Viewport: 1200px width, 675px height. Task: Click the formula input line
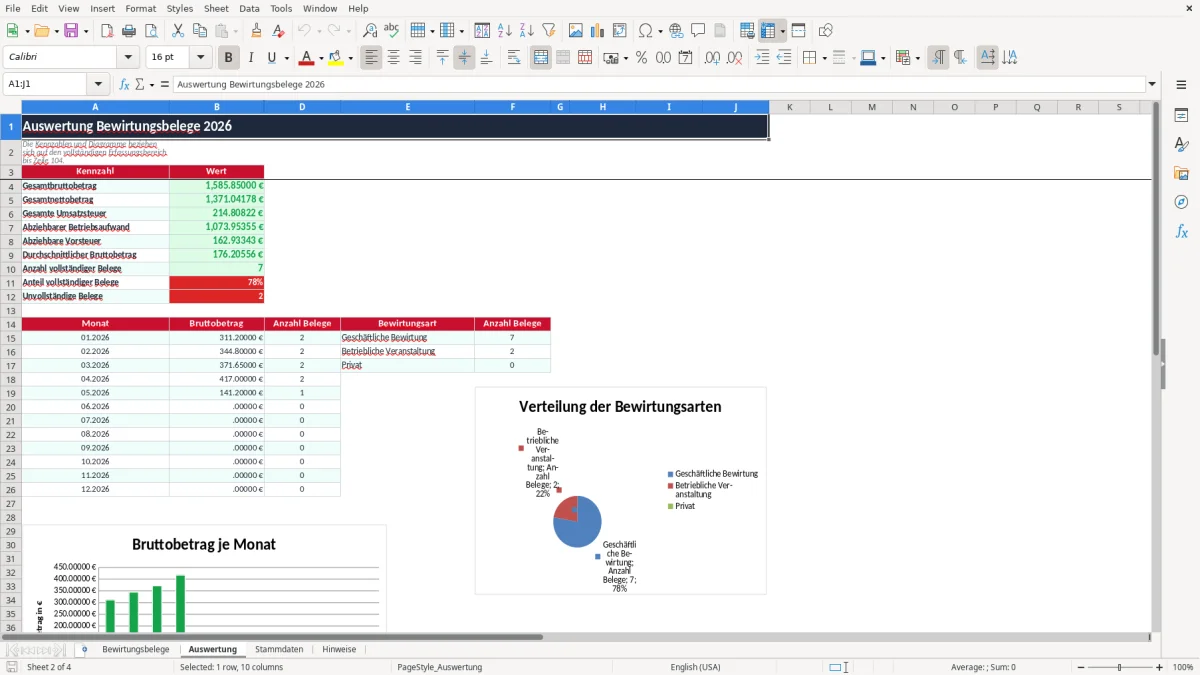[x=659, y=85]
